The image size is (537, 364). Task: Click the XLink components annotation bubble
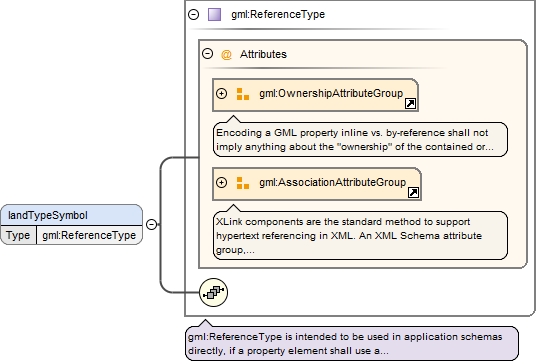click(x=360, y=235)
